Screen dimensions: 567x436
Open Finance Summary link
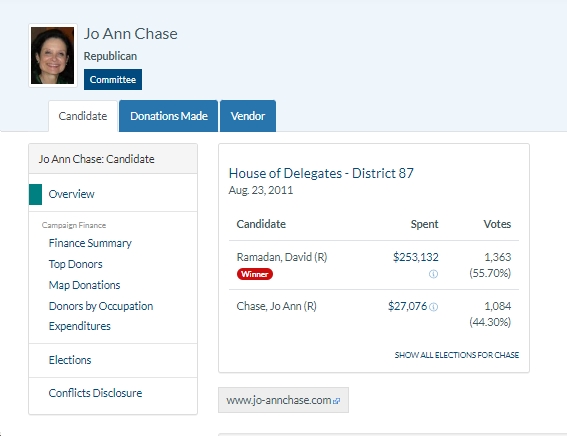click(90, 243)
